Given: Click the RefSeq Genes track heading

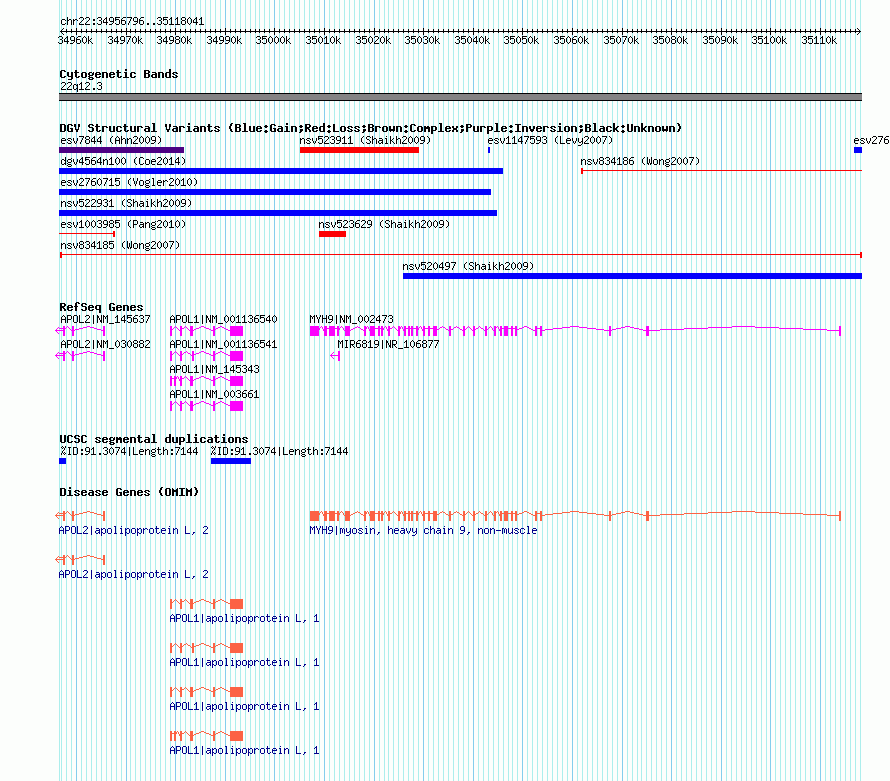Looking at the screenshot, I should point(101,306).
